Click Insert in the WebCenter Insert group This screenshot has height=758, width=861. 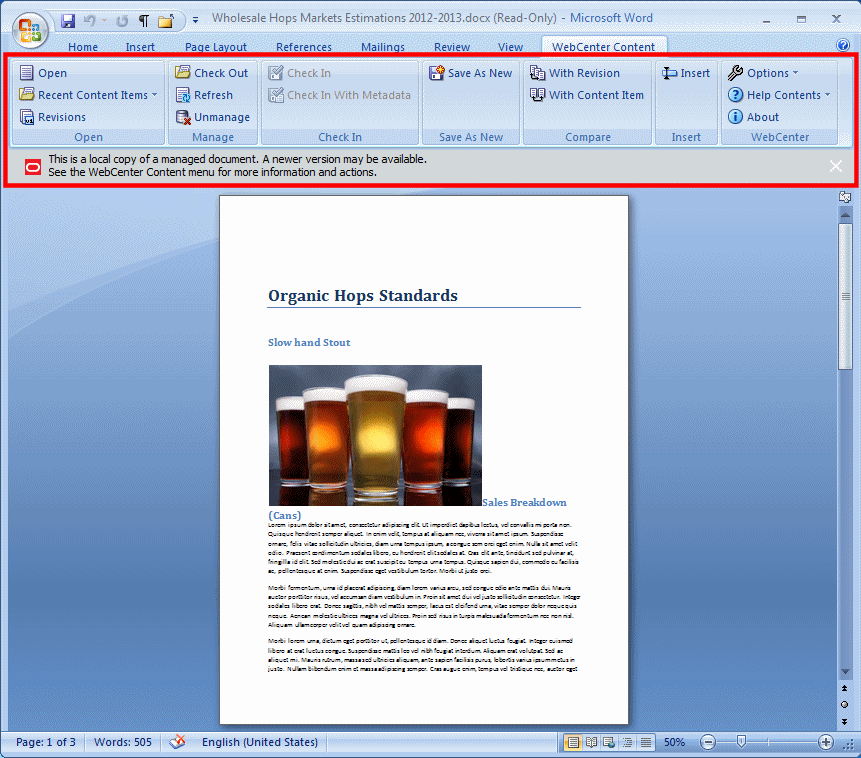point(686,73)
